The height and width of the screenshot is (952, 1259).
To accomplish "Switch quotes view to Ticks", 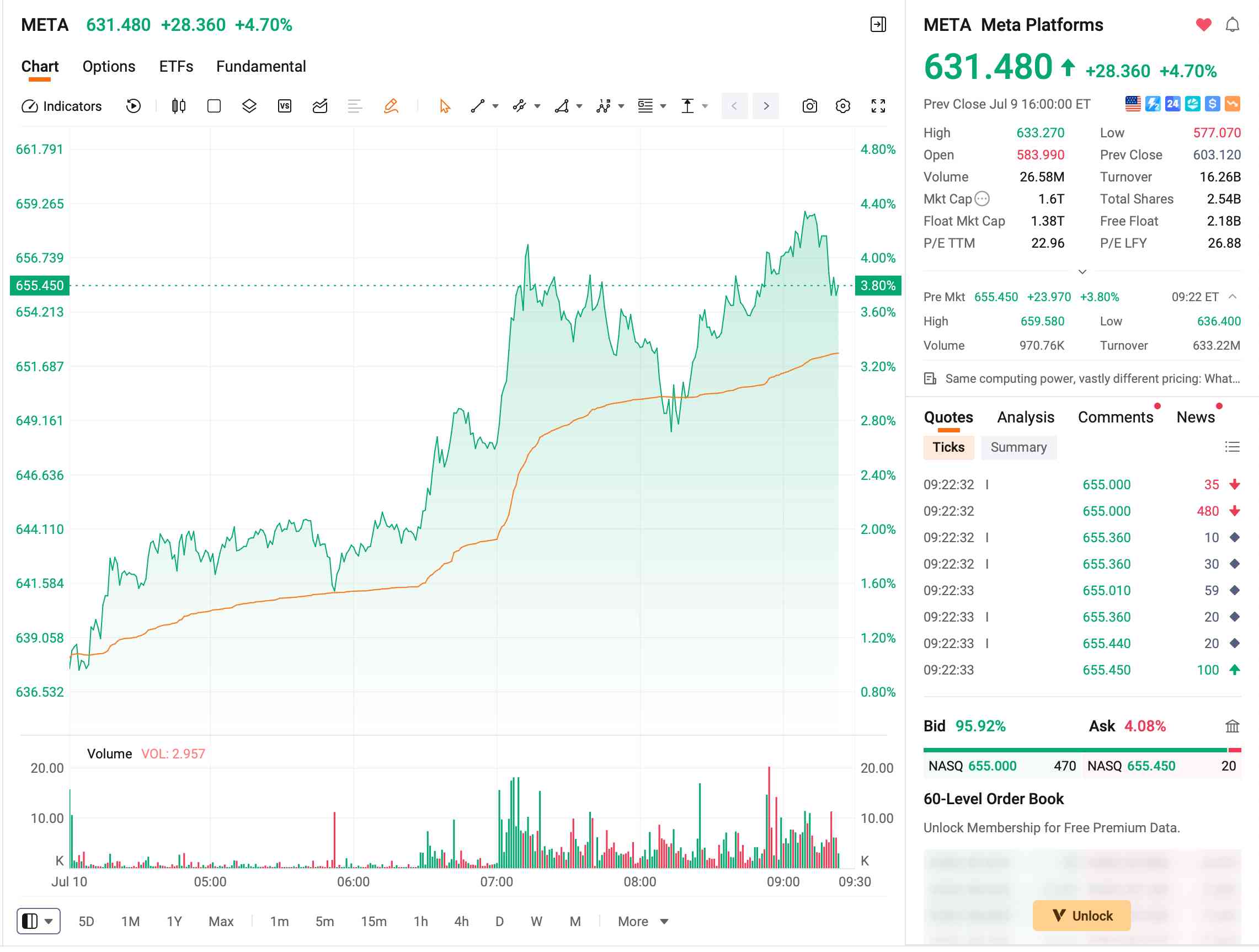I will [948, 447].
